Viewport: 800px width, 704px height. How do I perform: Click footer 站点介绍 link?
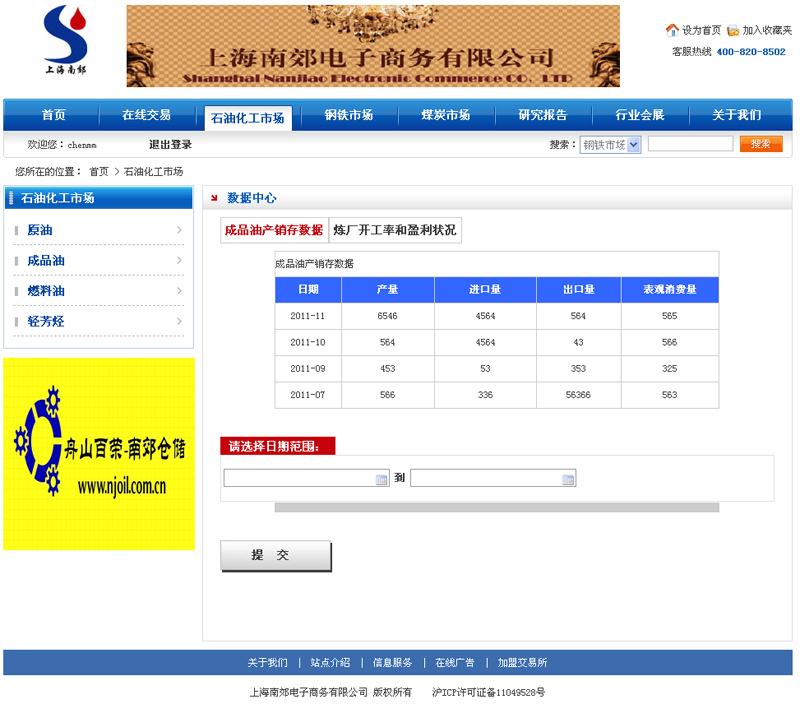point(330,662)
